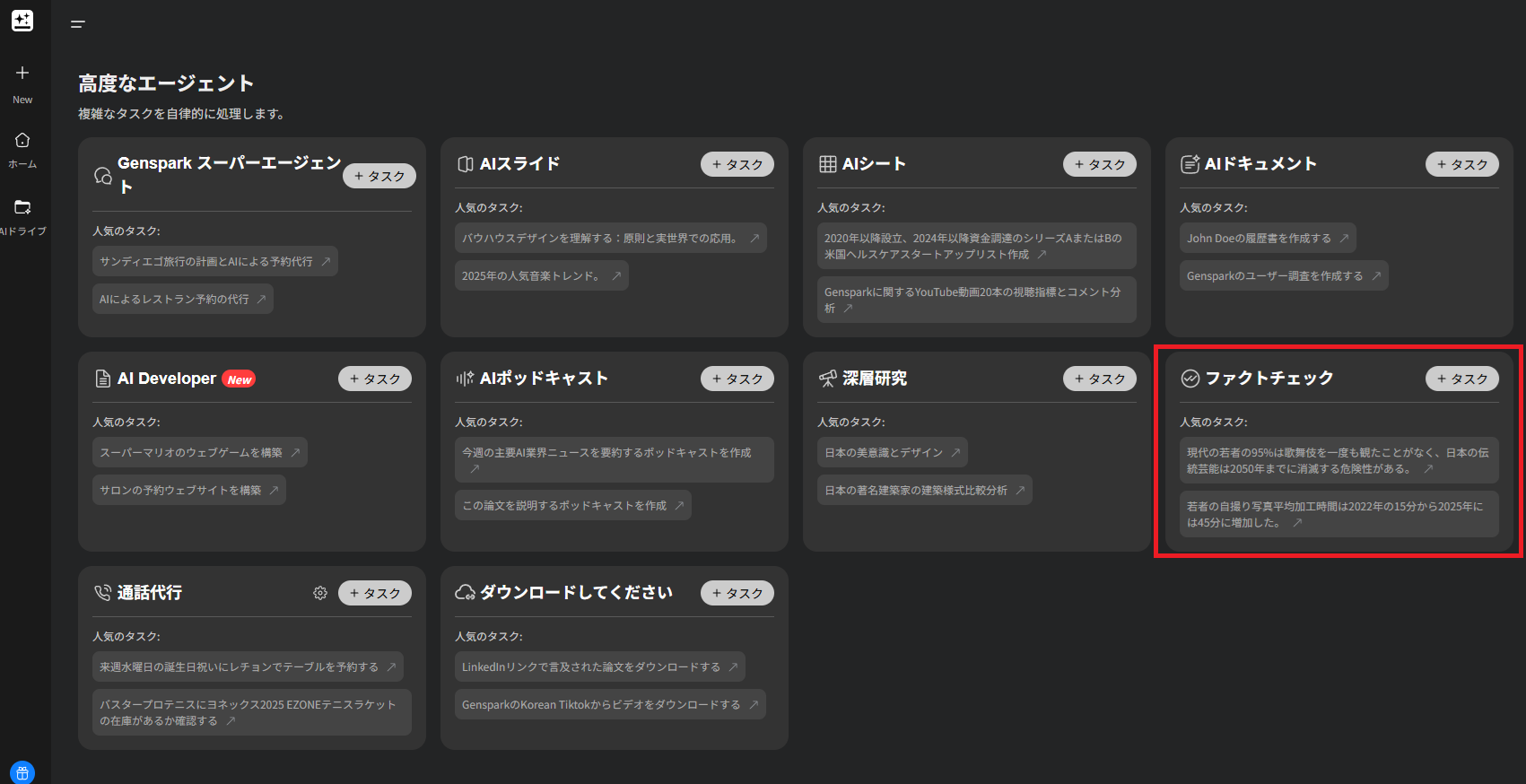Click the AIポッドキャスト waveform icon

465,379
